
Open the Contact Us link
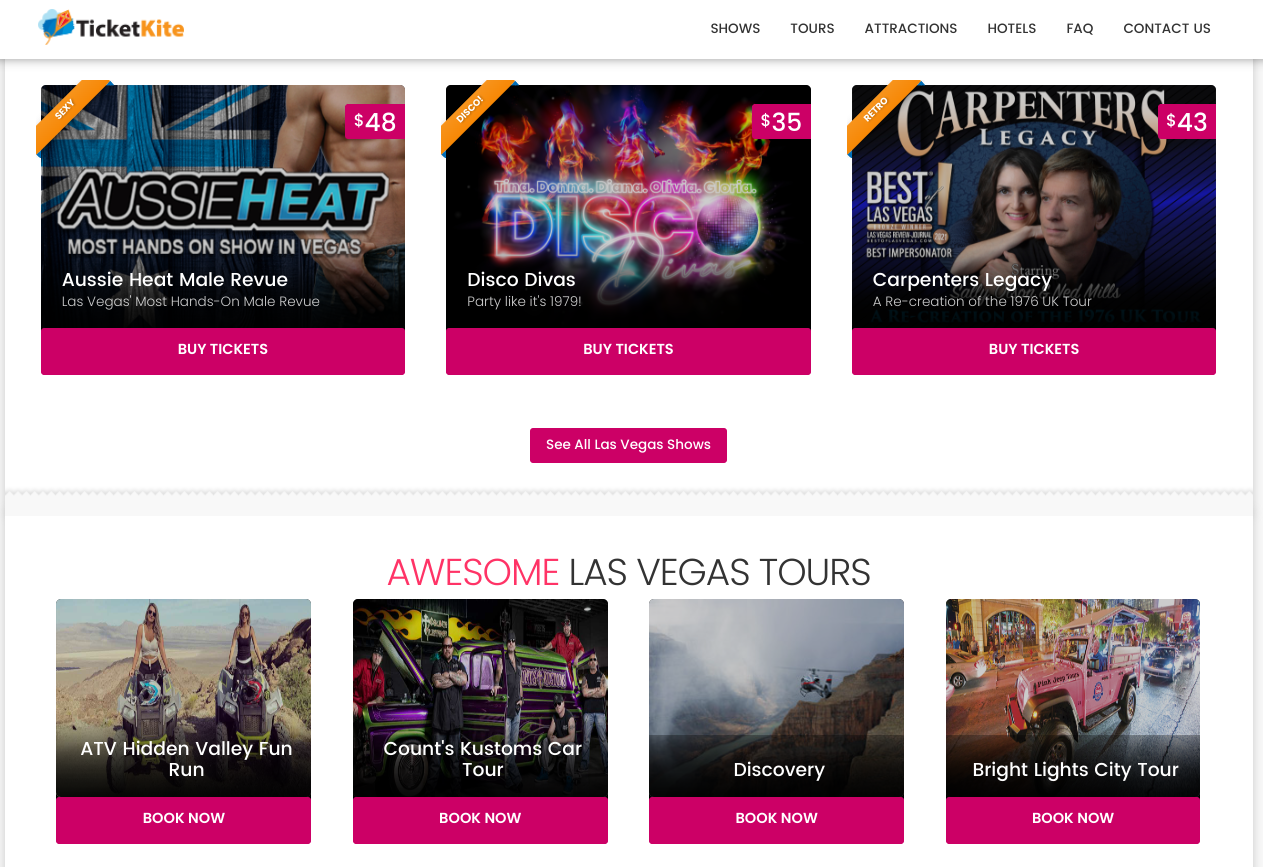pyautogui.click(x=1167, y=28)
